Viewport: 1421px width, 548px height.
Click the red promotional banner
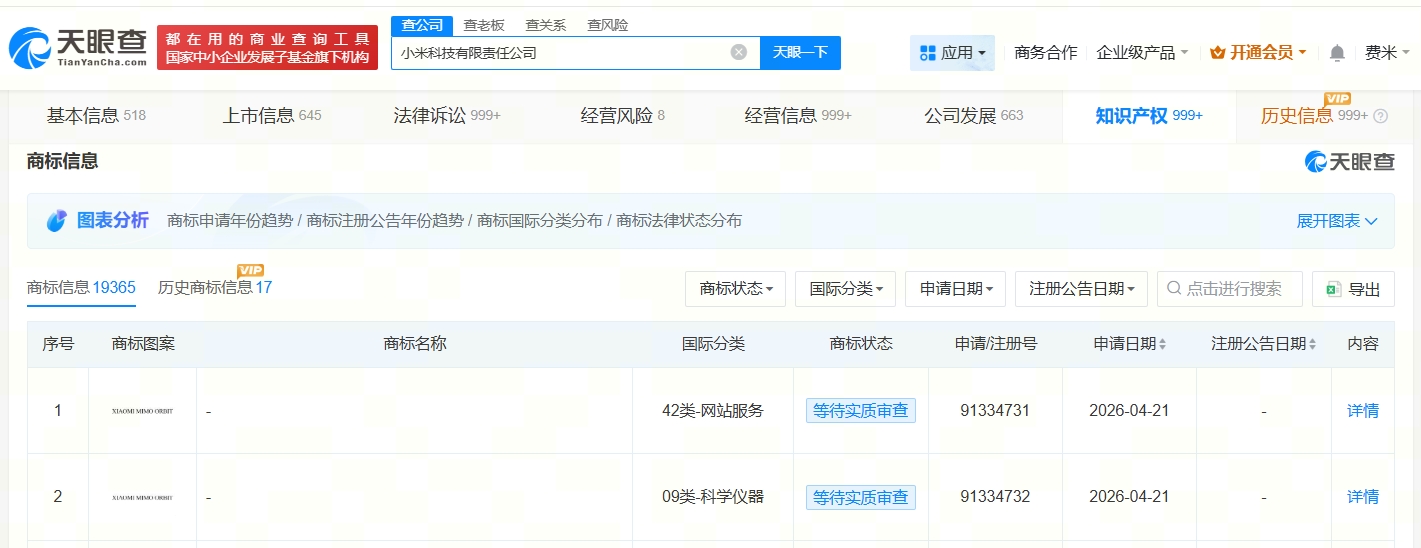click(267, 48)
